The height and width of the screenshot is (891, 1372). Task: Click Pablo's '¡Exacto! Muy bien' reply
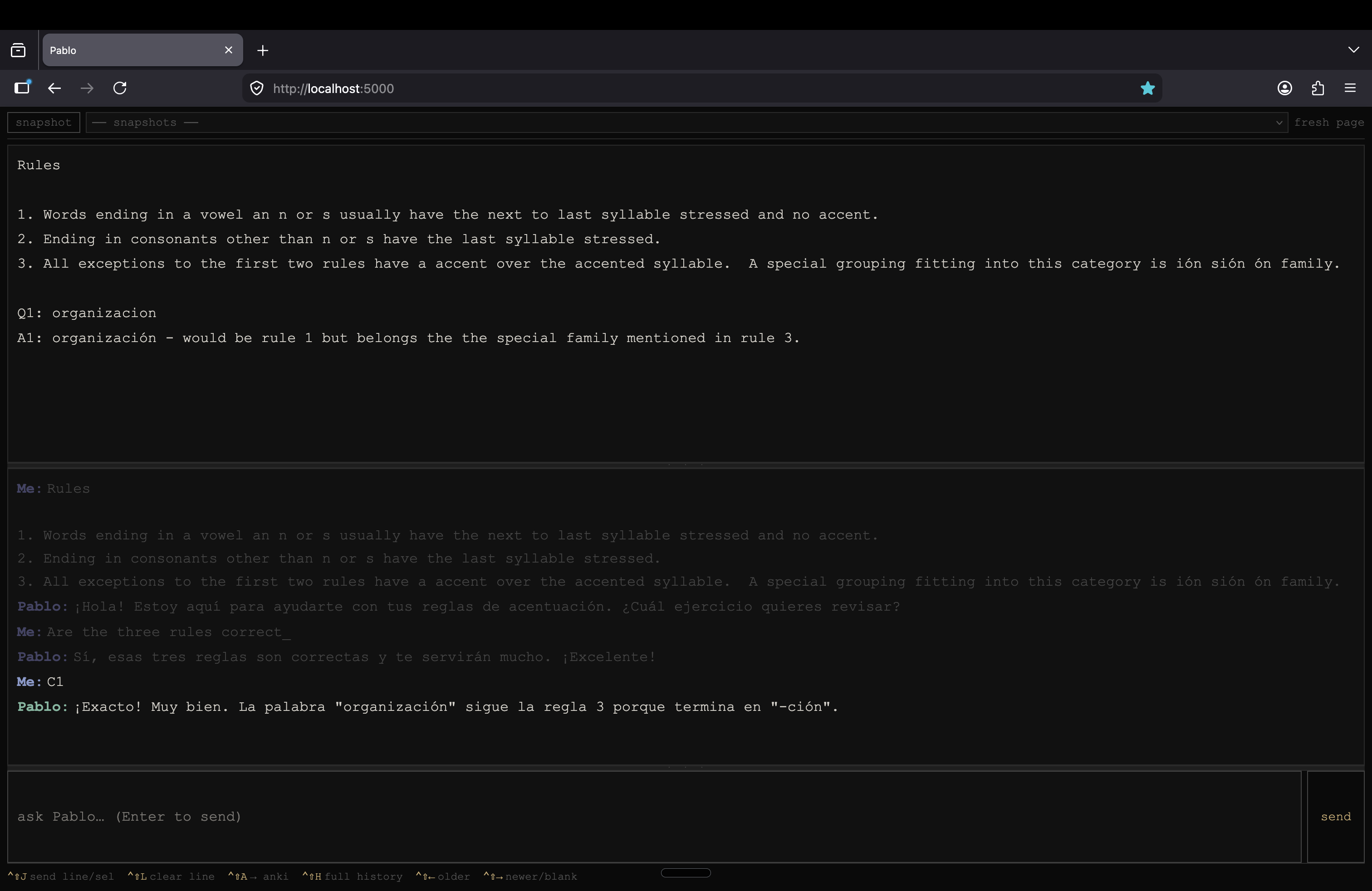click(x=428, y=707)
